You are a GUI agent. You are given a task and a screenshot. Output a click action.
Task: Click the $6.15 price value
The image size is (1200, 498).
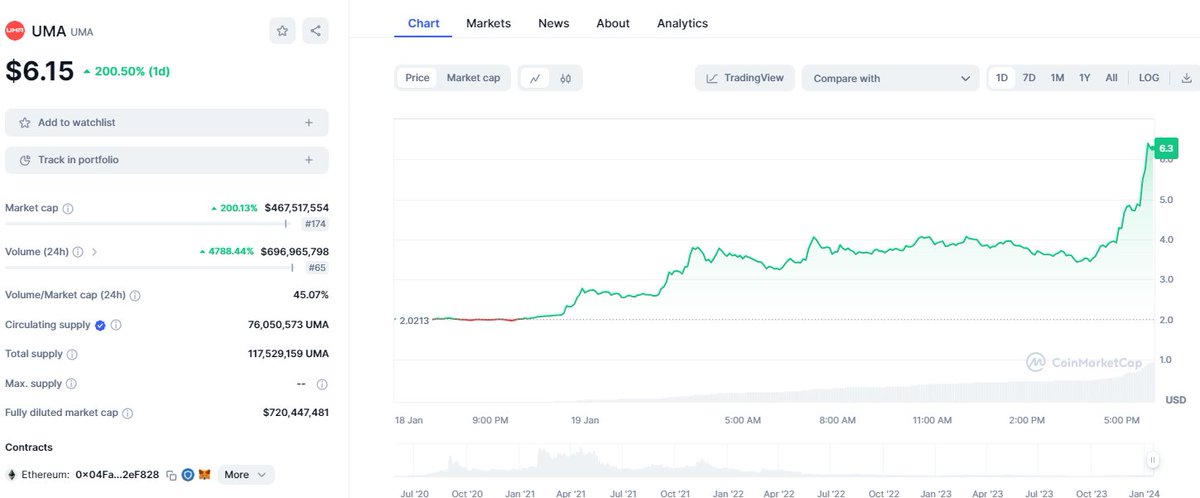coord(38,71)
